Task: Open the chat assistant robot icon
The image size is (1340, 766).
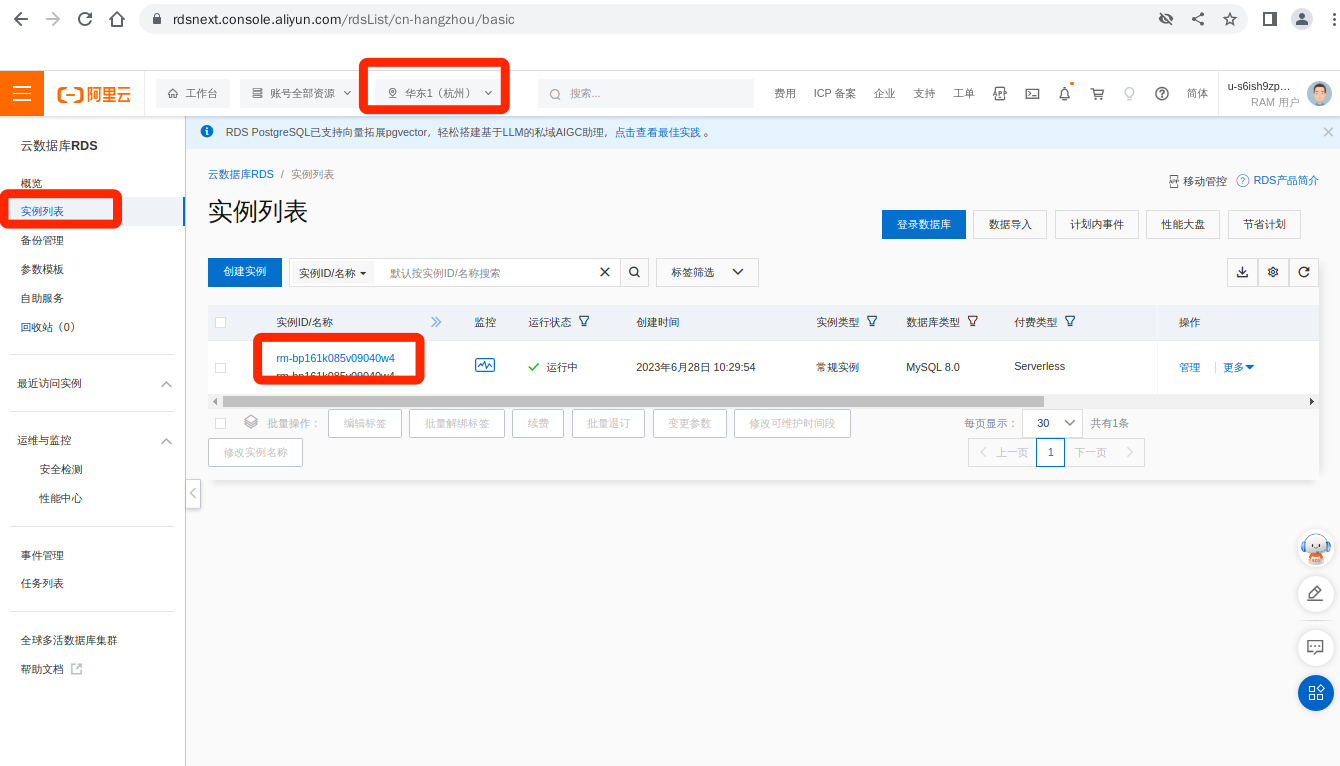Action: point(1316,547)
